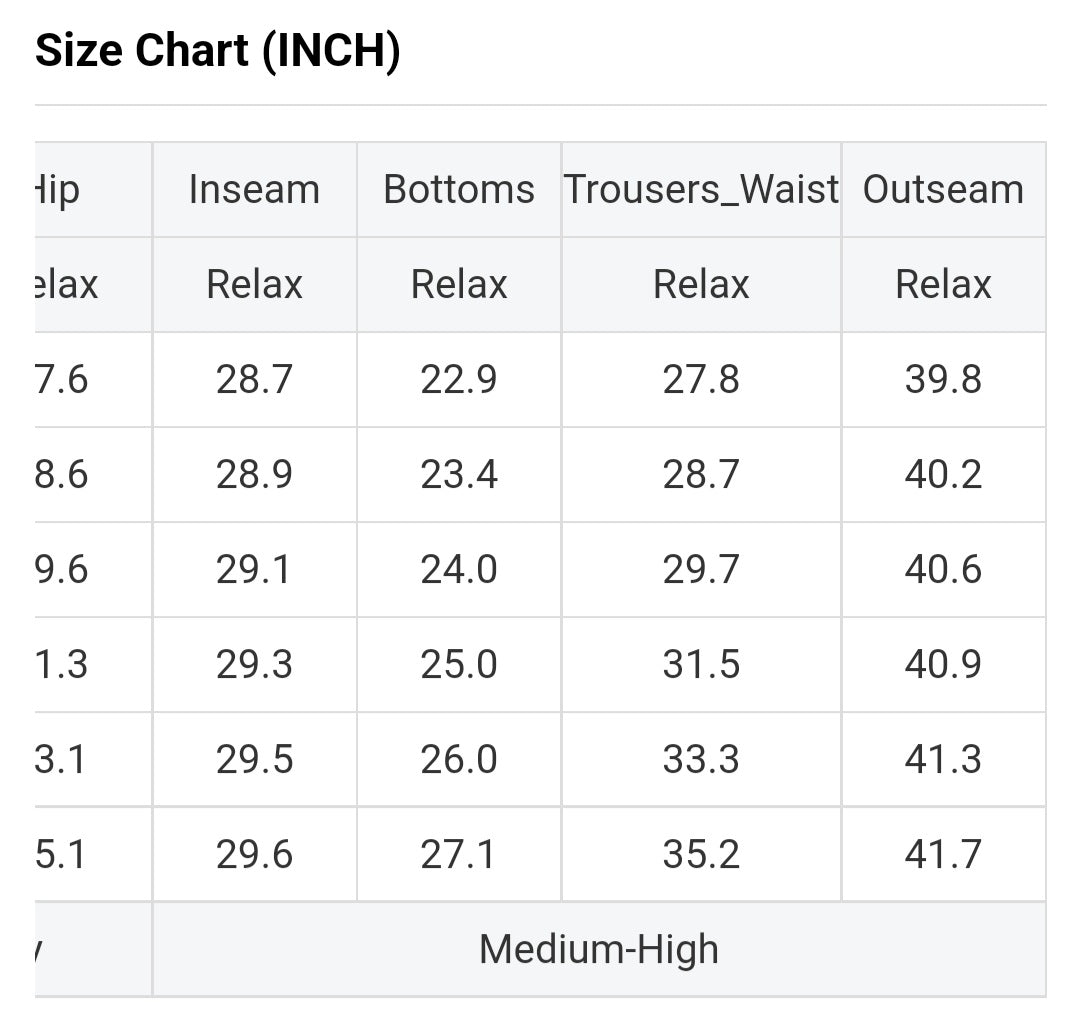The image size is (1080, 1020).
Task: Select the Inseam column header
Action: pos(254,190)
